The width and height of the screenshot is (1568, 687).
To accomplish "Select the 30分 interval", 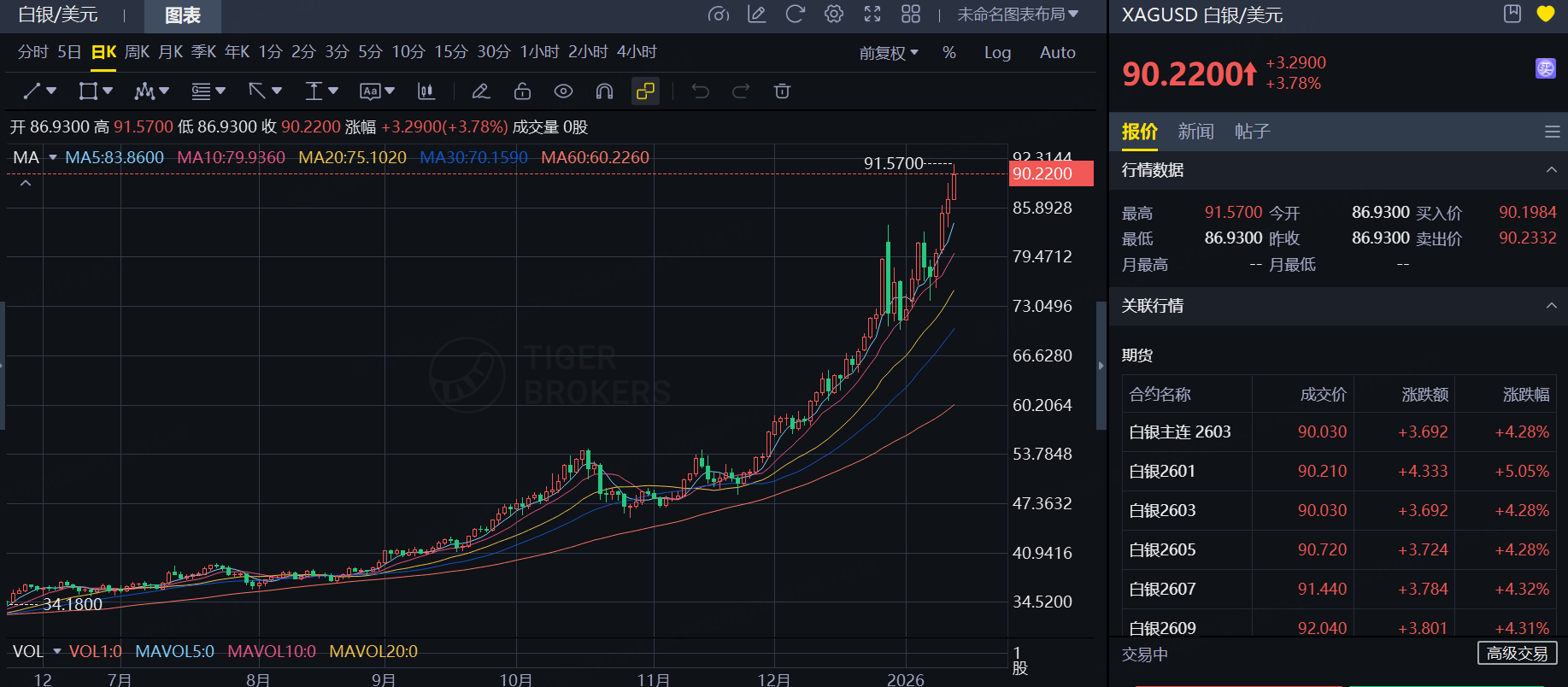I will click(x=494, y=52).
